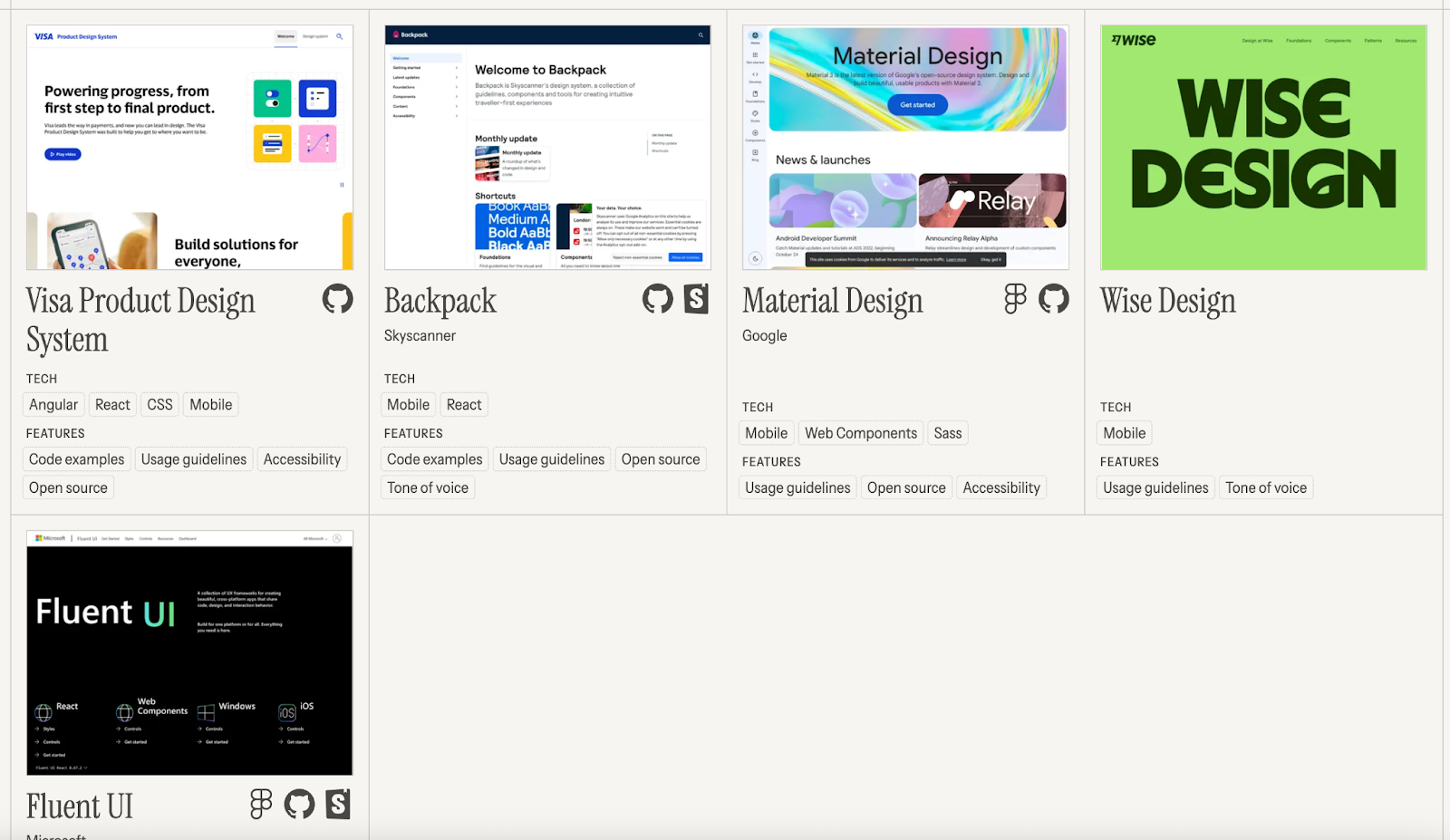This screenshot has height=840, width=1450.
Task: Open Material Design's Figma icon
Action: coord(1015,299)
